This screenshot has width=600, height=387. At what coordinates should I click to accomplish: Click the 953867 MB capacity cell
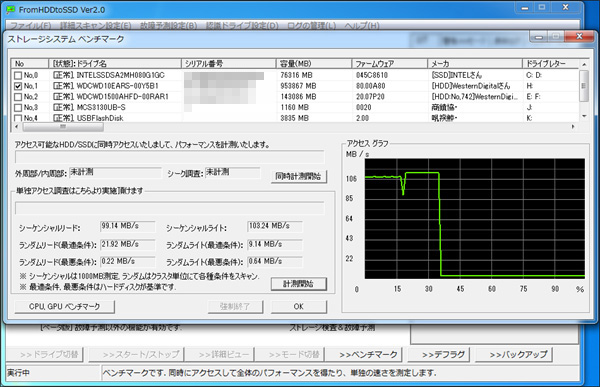point(298,86)
